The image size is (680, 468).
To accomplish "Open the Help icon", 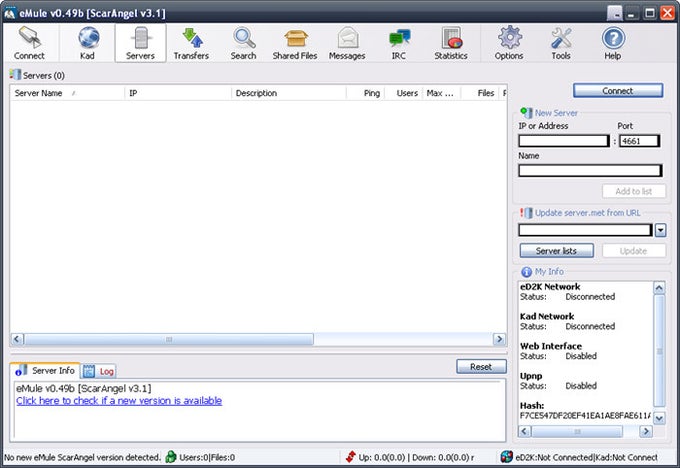I will [x=613, y=43].
